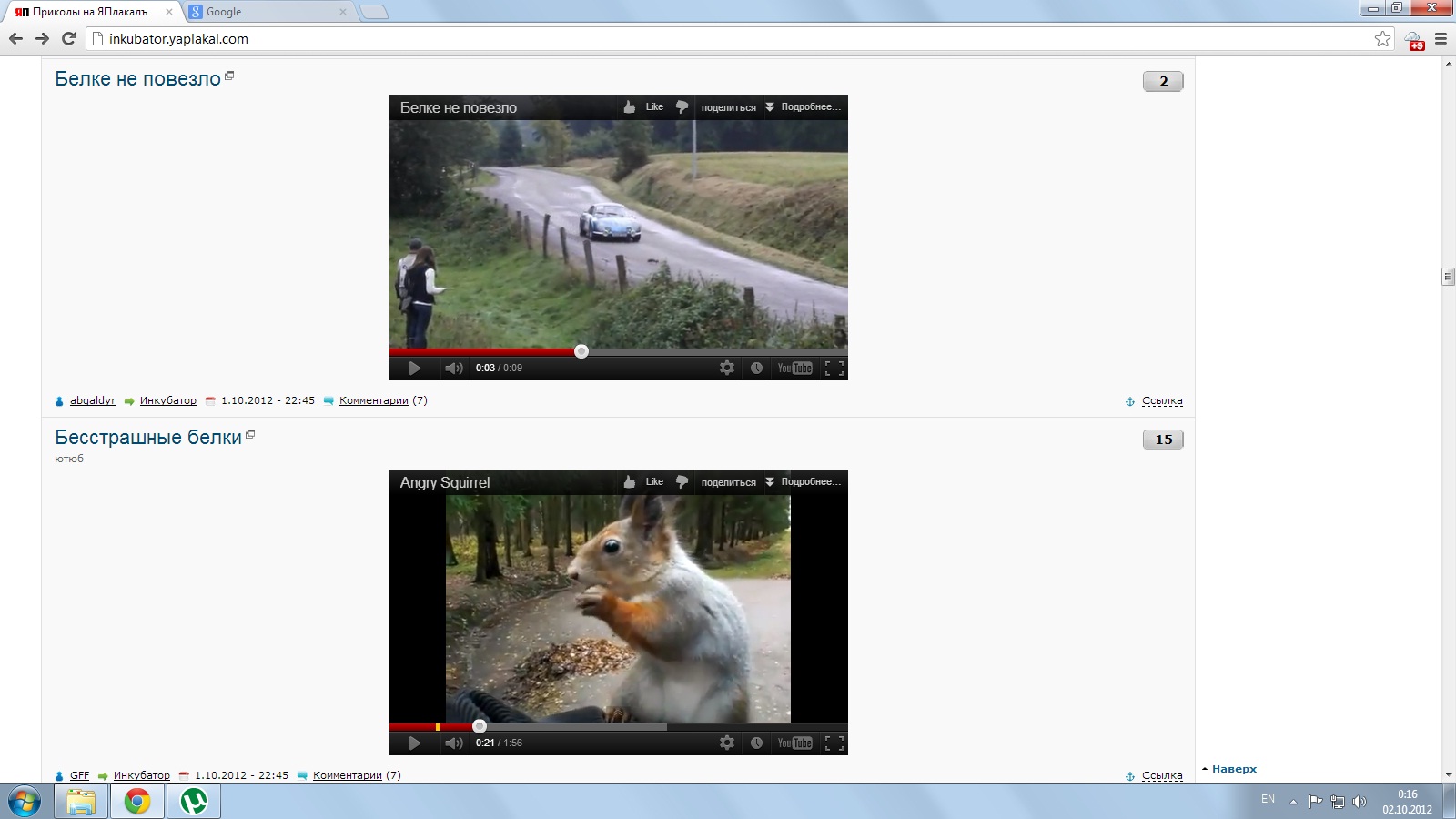Click 'Ссылка' for 'Бесстрашные белки' post
The image size is (1456, 819).
[x=1162, y=776]
